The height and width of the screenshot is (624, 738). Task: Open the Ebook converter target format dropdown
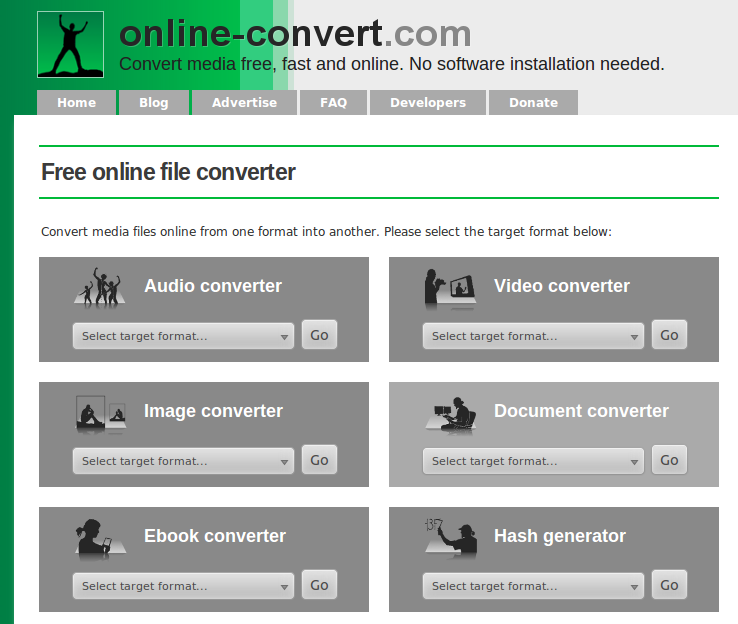pos(184,586)
